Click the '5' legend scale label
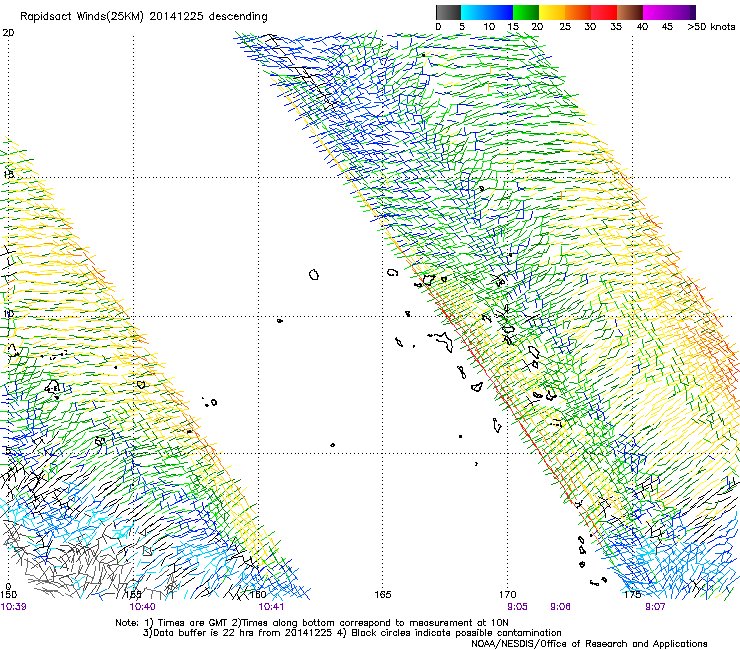 pyautogui.click(x=462, y=26)
